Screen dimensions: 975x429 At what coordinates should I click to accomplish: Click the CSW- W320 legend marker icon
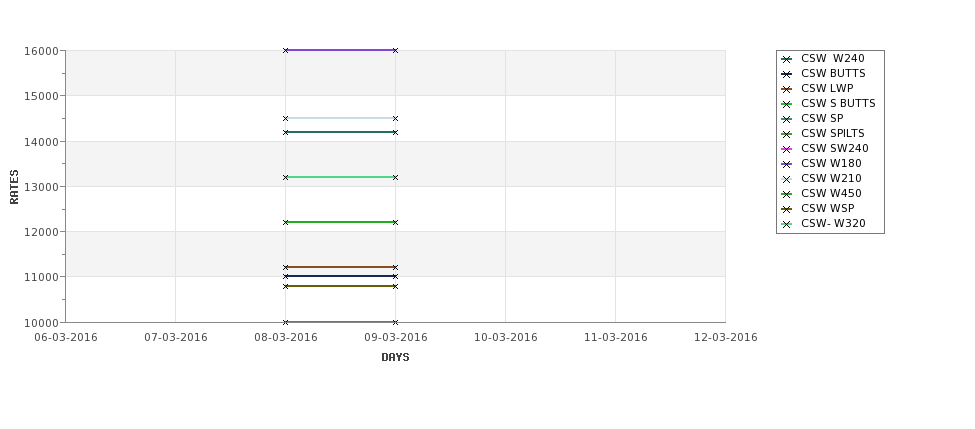point(787,224)
